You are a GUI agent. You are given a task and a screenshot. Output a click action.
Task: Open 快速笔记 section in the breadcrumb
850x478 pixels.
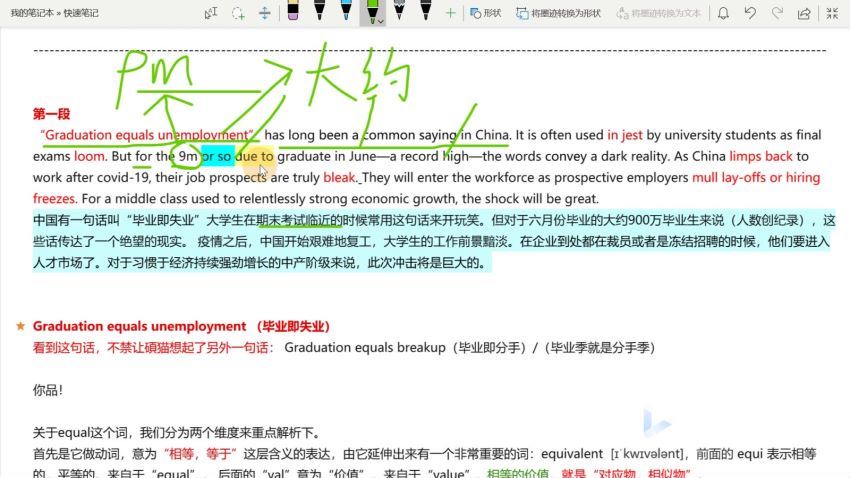point(81,13)
